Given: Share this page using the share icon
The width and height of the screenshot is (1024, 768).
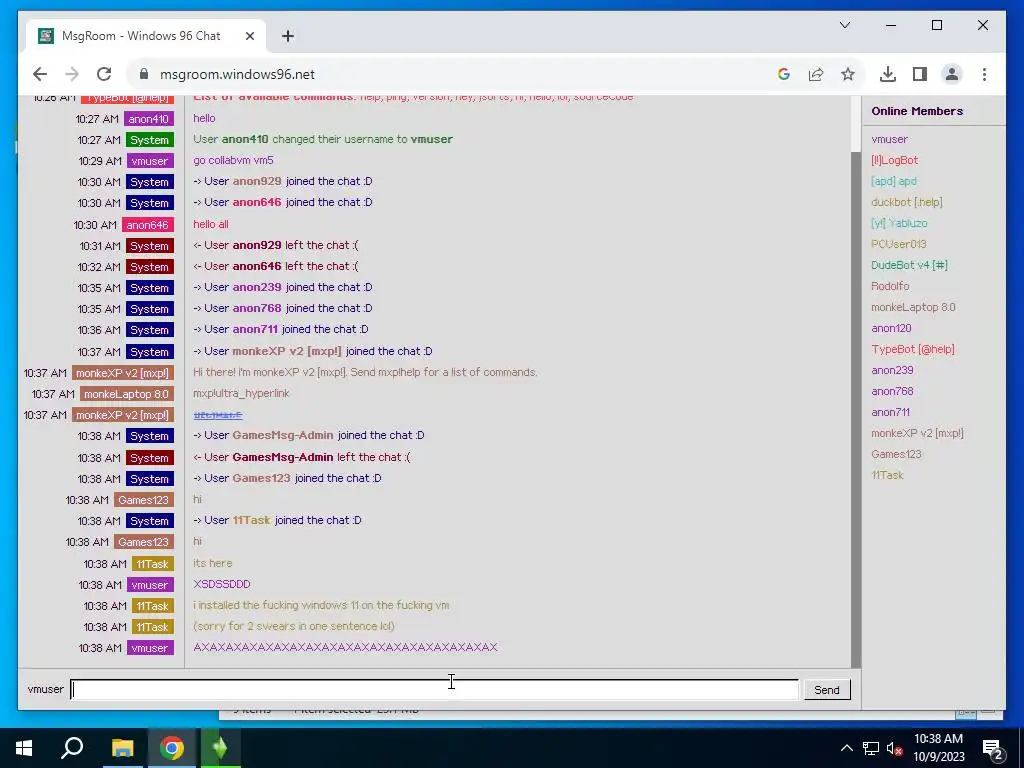Looking at the screenshot, I should click(816, 74).
